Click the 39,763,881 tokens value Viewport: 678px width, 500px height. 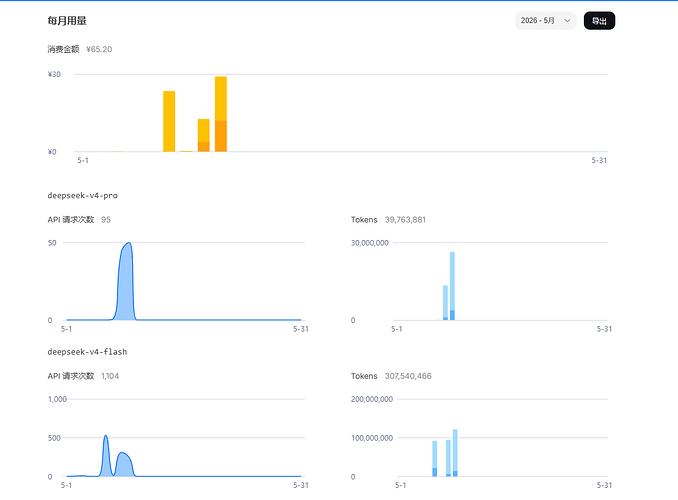[x=405, y=220]
